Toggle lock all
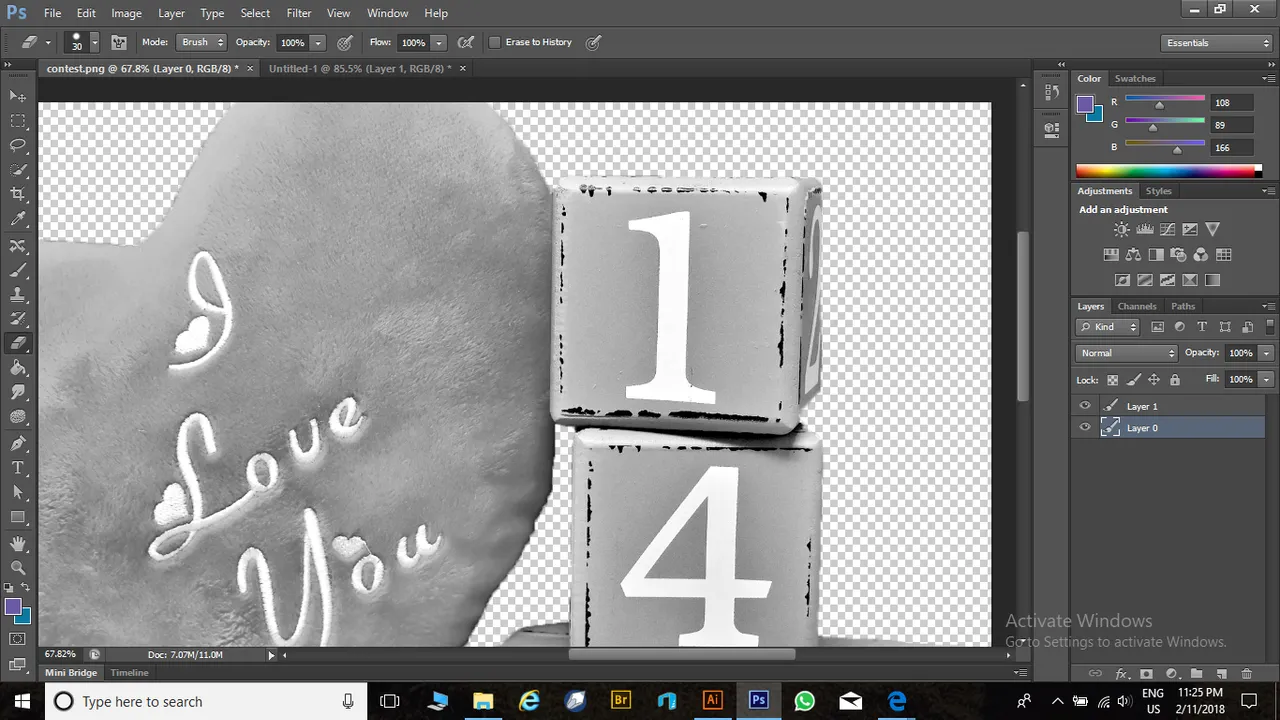This screenshot has width=1280, height=720. [x=1175, y=380]
